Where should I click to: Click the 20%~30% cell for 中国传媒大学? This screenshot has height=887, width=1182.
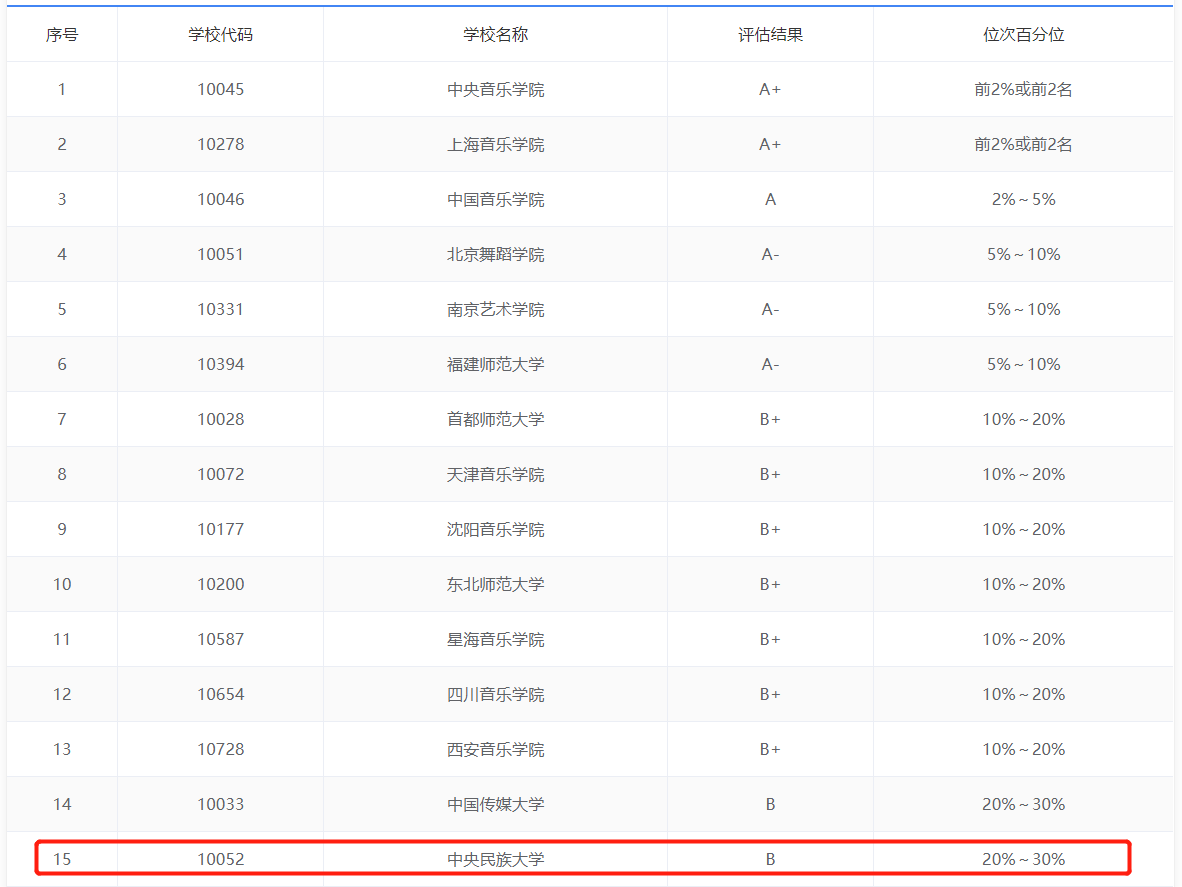1023,803
